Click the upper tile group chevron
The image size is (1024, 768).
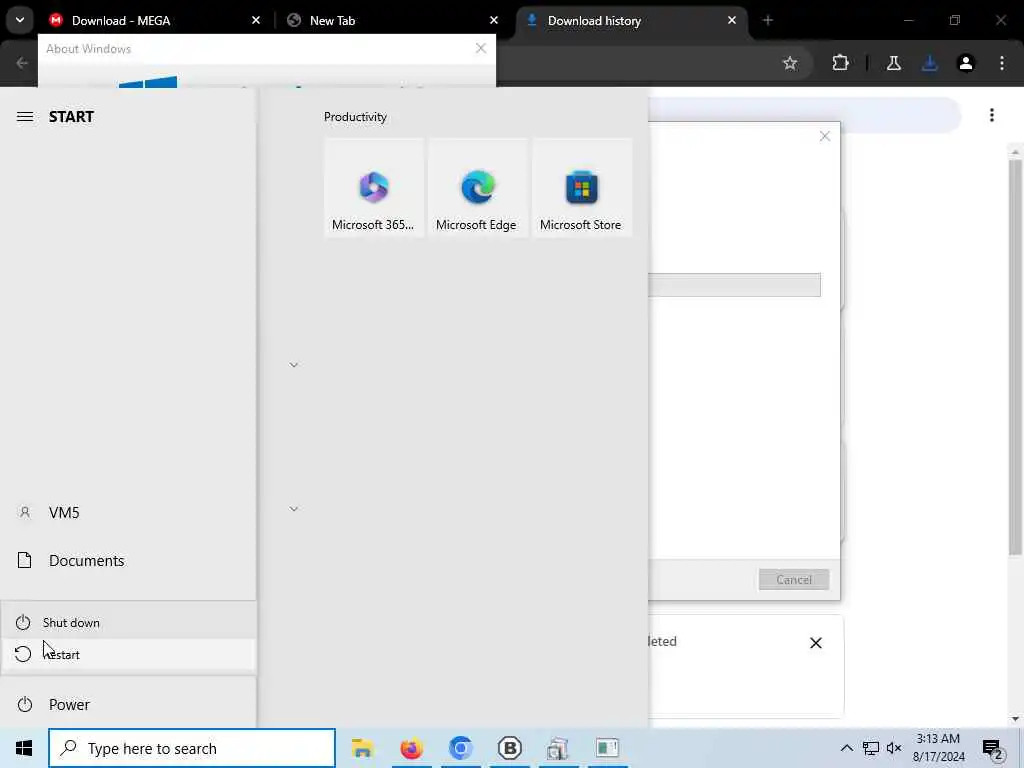[x=294, y=365]
